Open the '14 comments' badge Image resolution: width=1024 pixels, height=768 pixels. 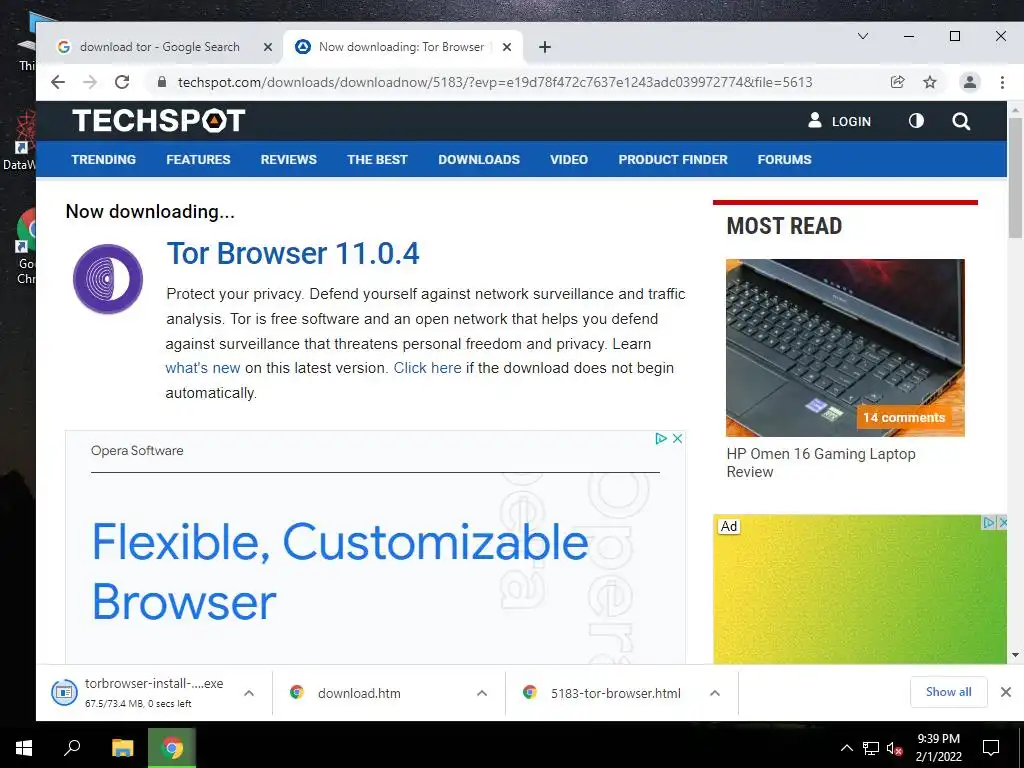click(904, 417)
